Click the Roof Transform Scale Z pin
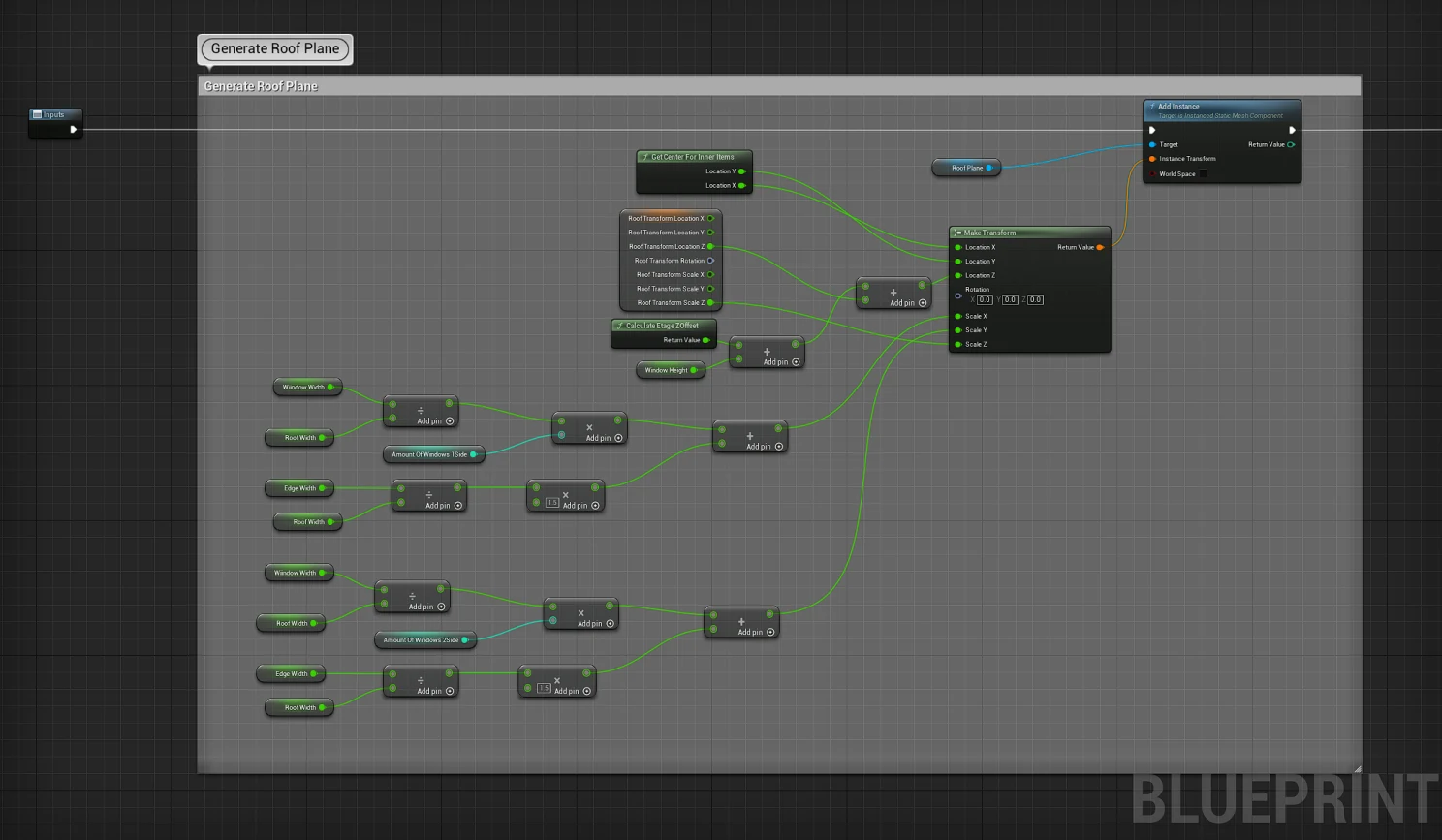This screenshot has width=1442, height=840. pyautogui.click(x=710, y=302)
